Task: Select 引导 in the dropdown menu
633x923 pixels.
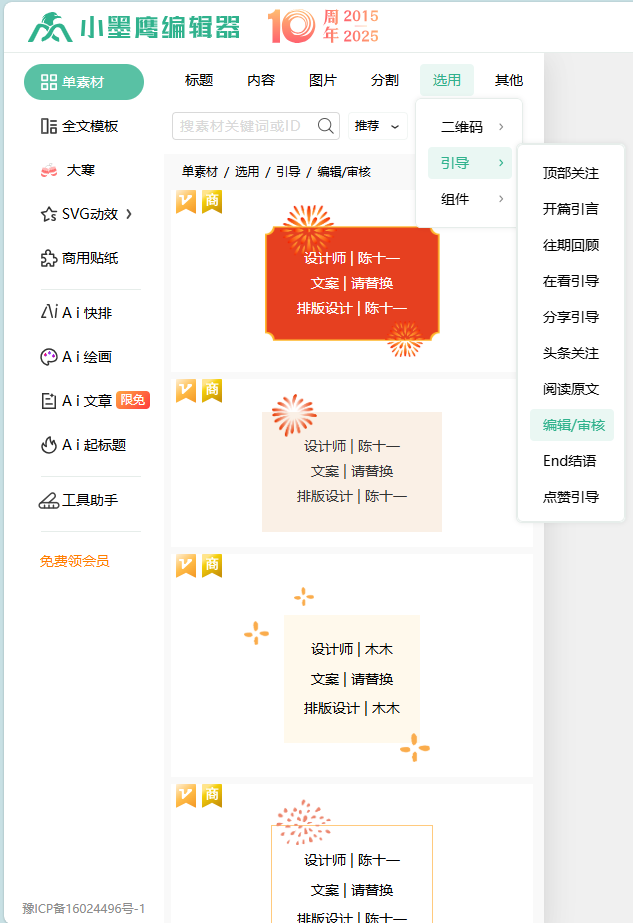Action: (x=469, y=162)
